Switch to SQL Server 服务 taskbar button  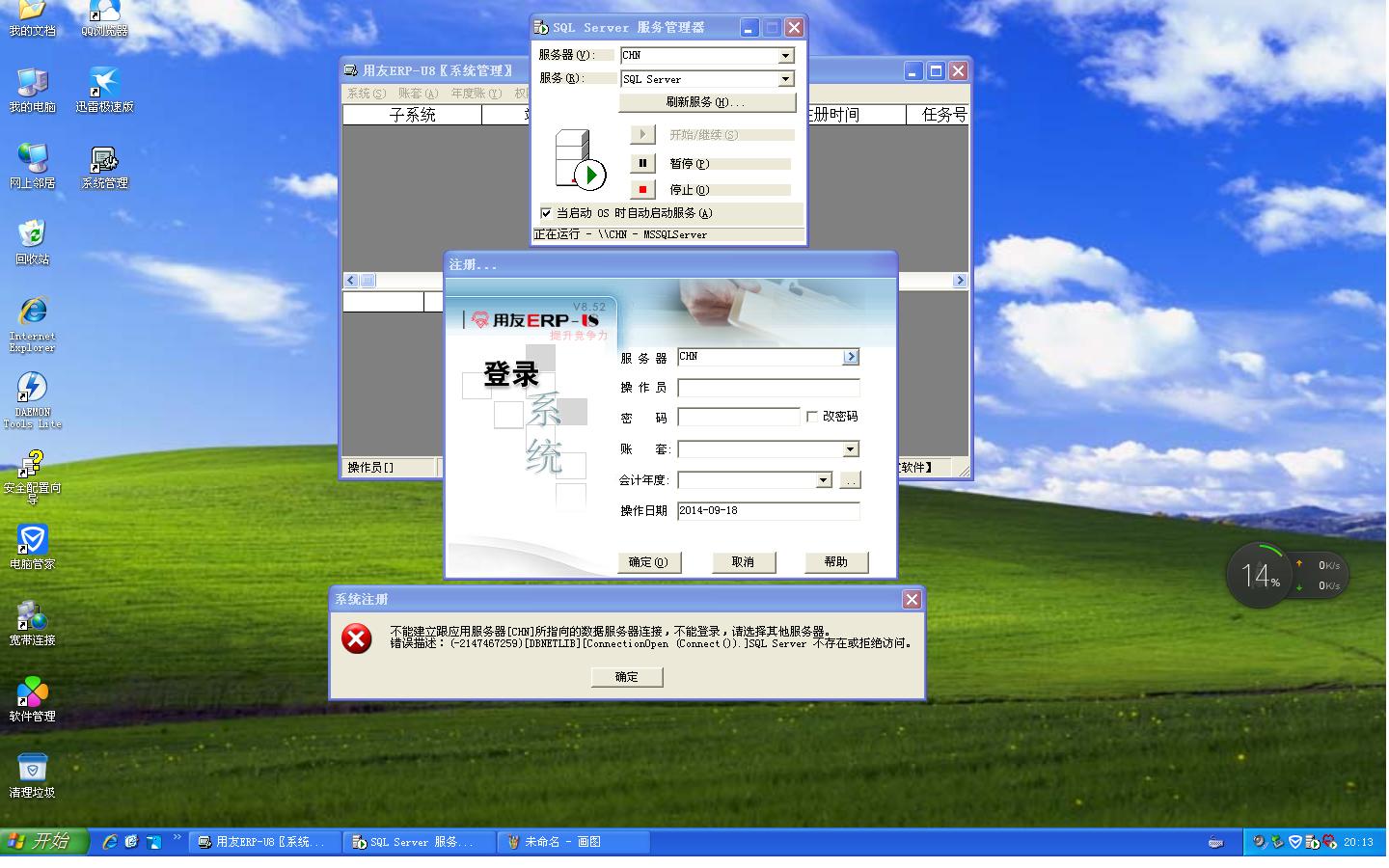pos(420,842)
